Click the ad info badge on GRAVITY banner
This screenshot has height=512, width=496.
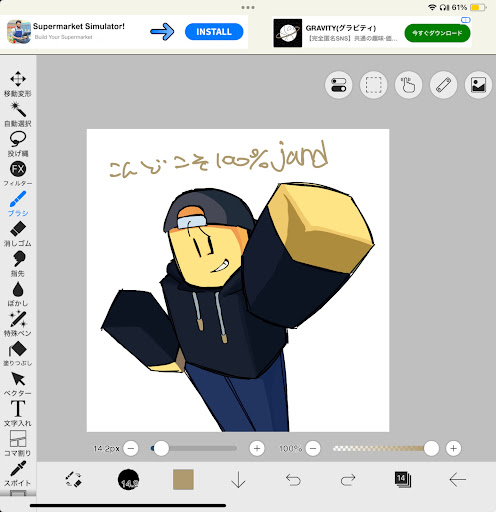465,20
